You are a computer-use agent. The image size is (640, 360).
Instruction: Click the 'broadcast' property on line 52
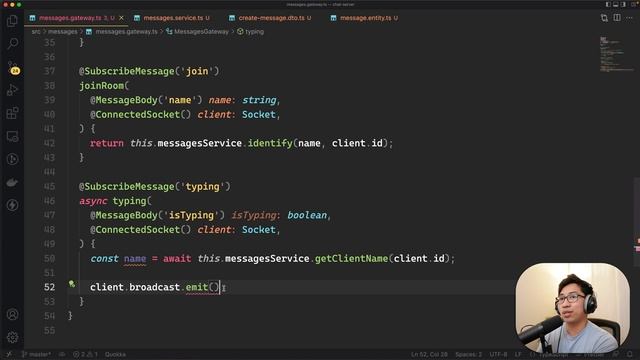click(154, 287)
